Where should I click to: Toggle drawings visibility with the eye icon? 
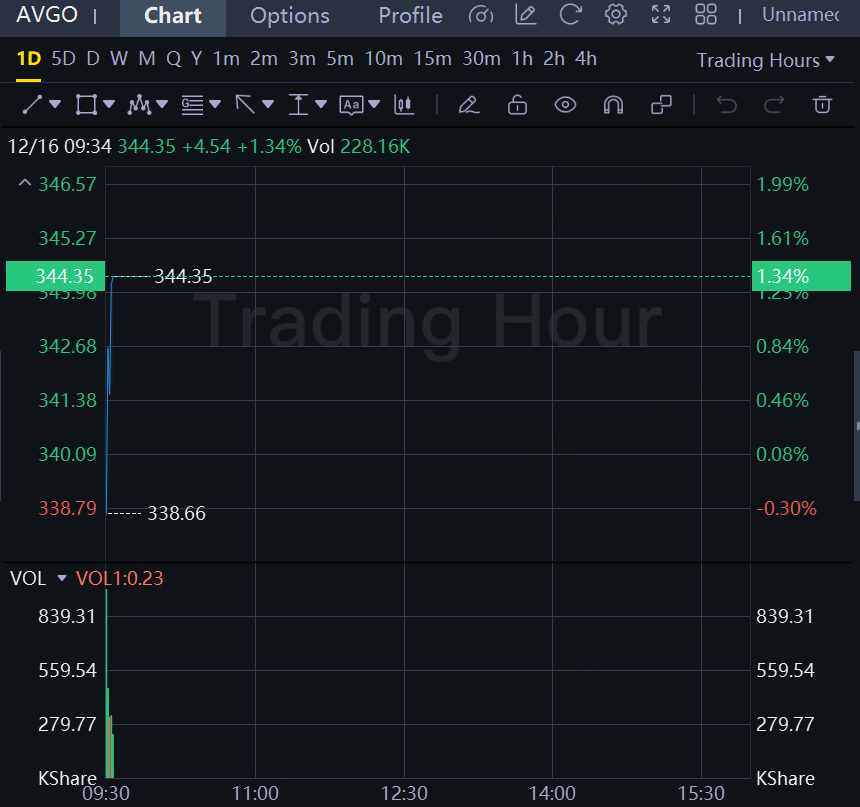(565, 104)
